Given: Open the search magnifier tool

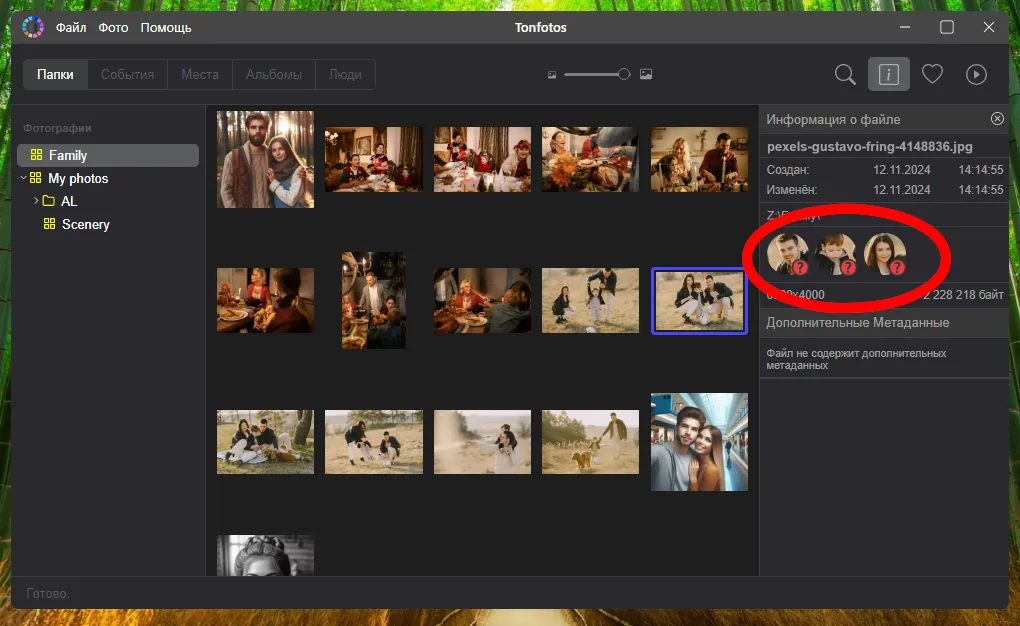Looking at the screenshot, I should pos(845,75).
